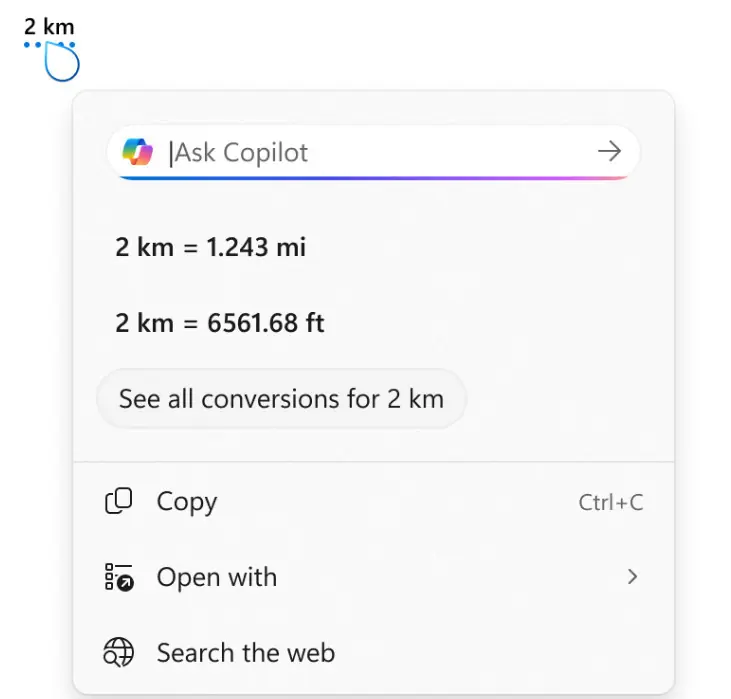
Task: Click the Copilot logo icon
Action: pyautogui.click(x=138, y=152)
